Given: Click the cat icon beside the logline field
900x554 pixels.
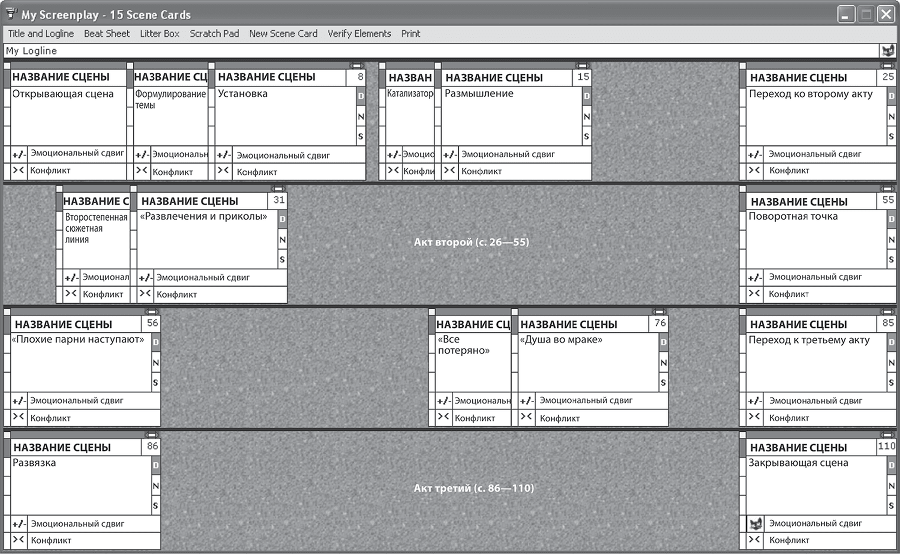Looking at the screenshot, I should tap(886, 51).
